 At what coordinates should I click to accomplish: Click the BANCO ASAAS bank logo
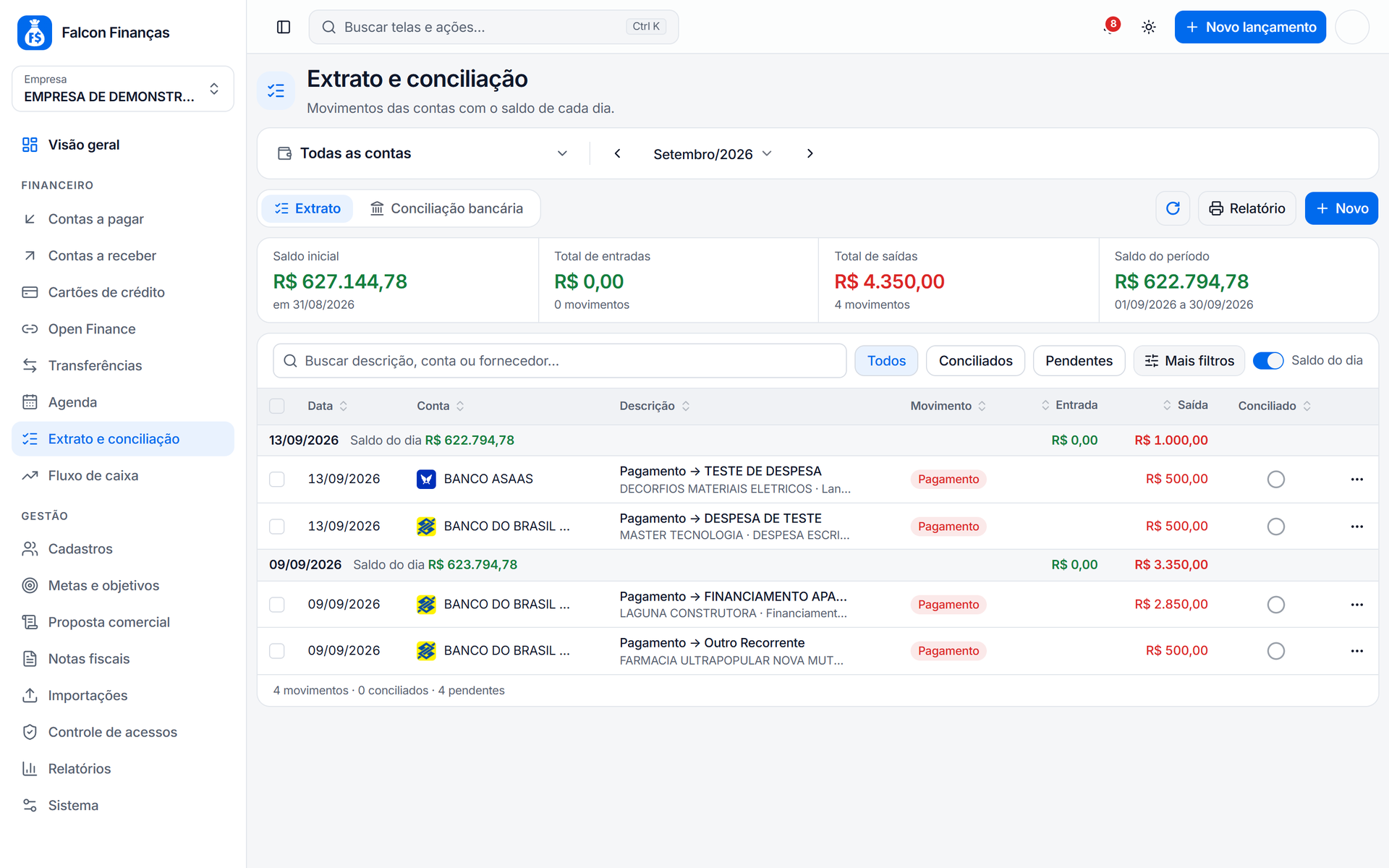click(426, 479)
